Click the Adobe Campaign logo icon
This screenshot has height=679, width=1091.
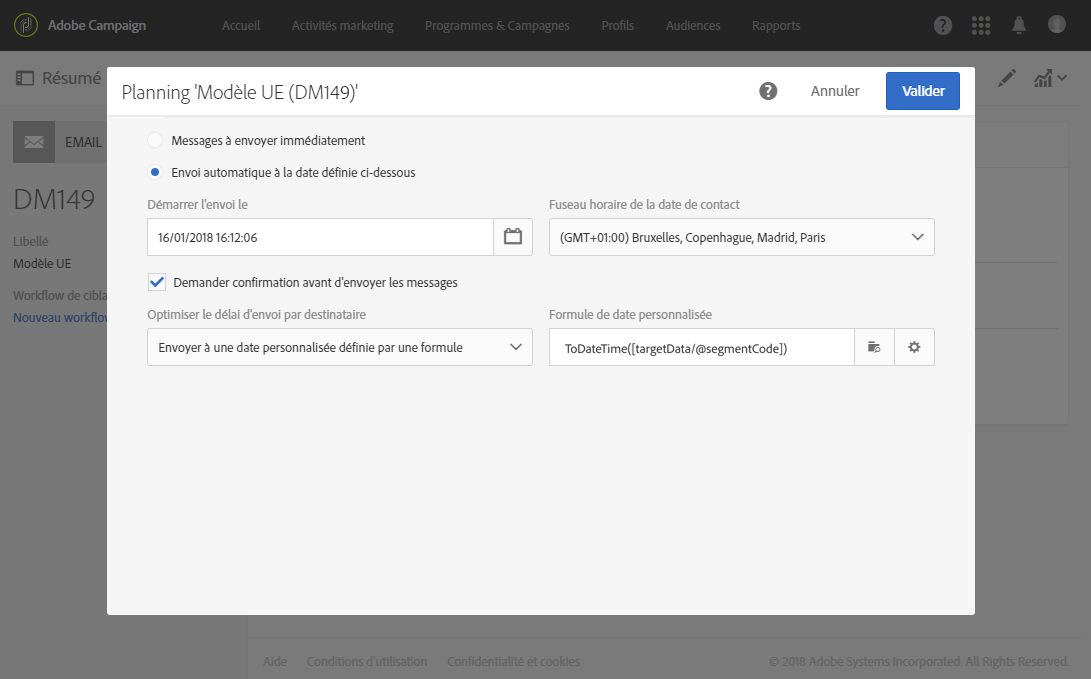click(x=26, y=25)
